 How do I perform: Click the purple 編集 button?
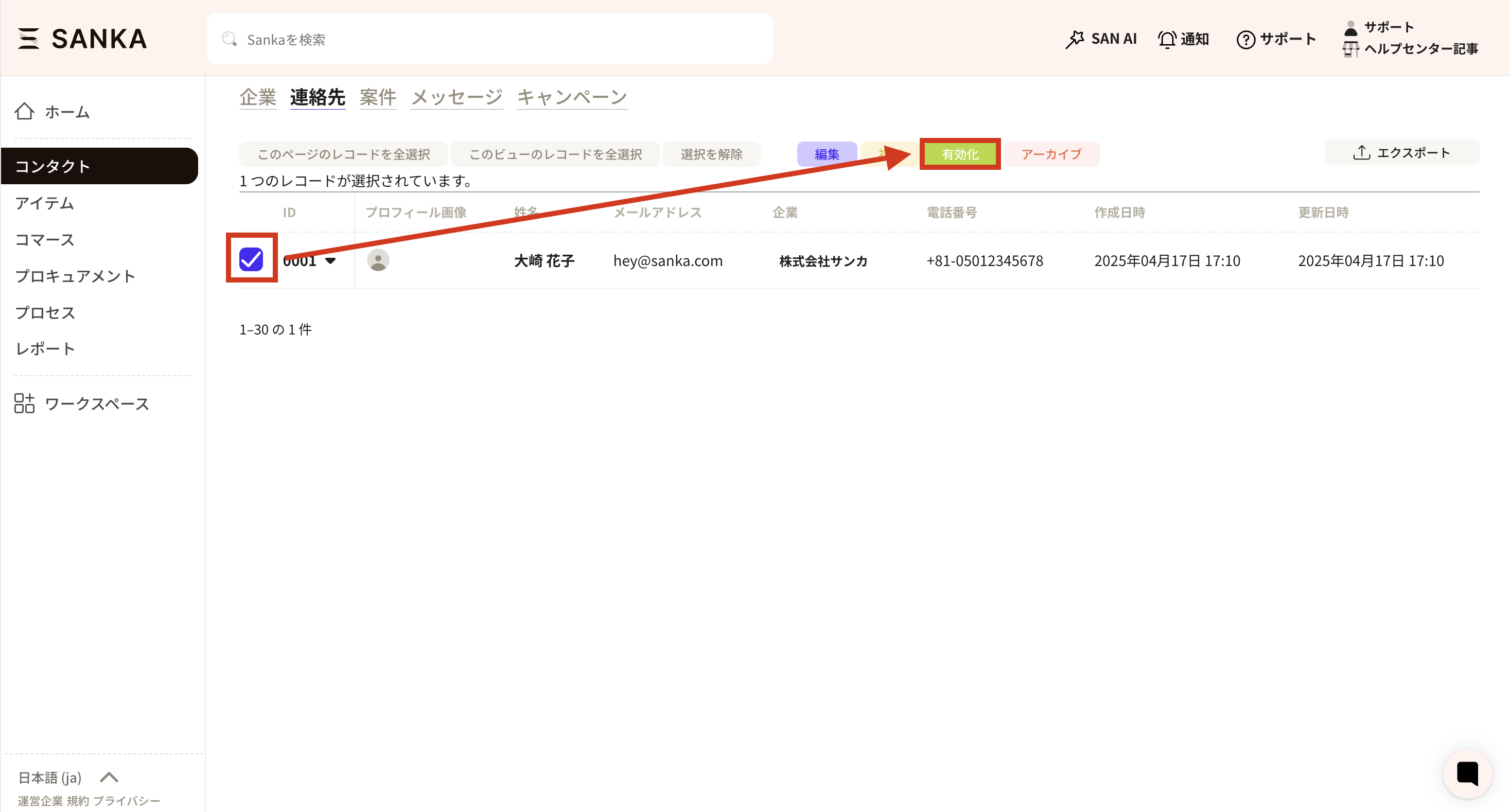[827, 154]
